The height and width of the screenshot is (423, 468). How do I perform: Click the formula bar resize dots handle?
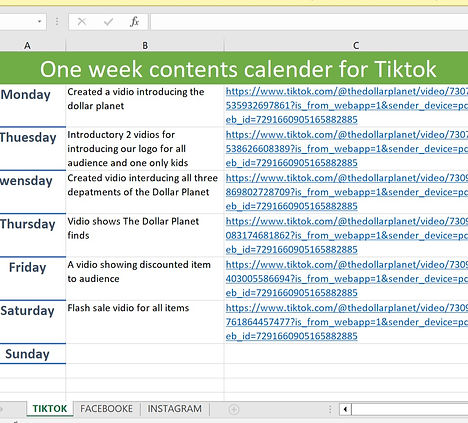[x=57, y=22]
